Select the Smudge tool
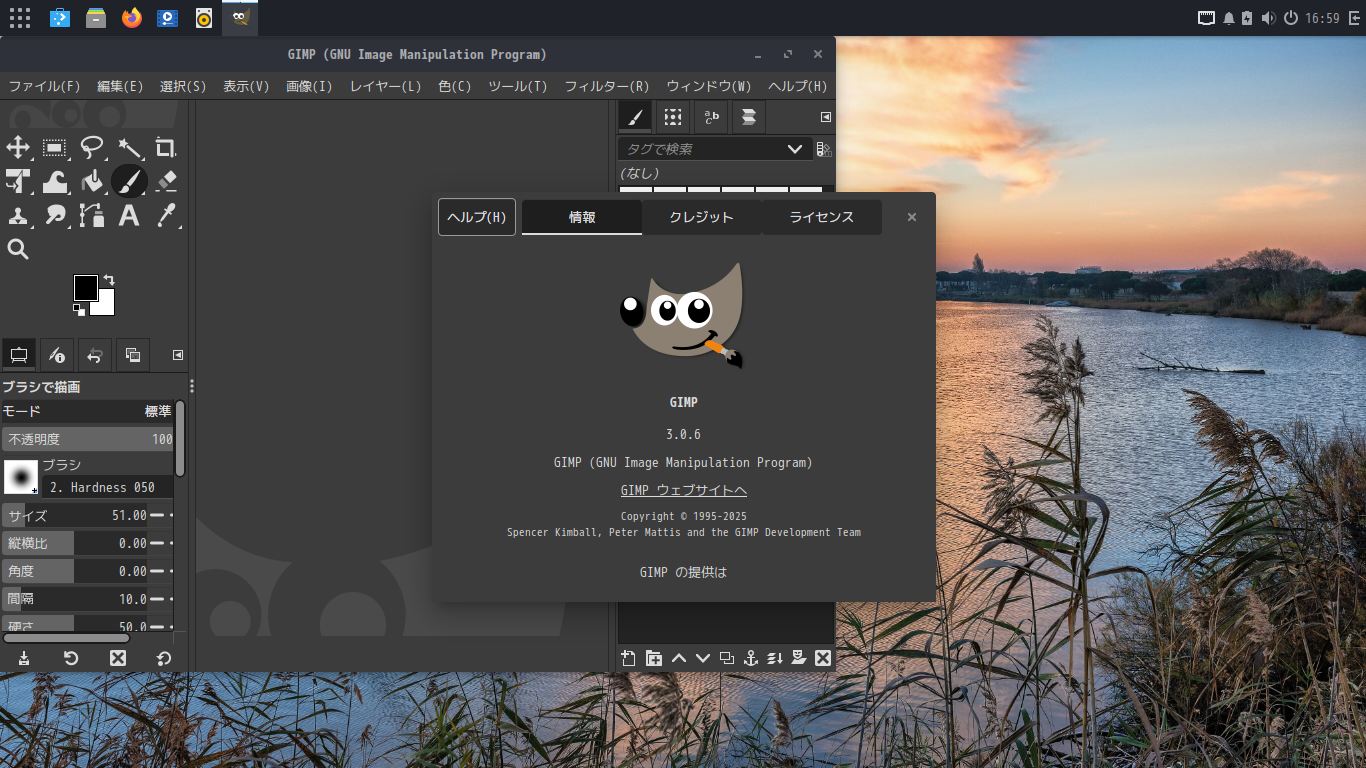This screenshot has height=768, width=1366. point(55,215)
